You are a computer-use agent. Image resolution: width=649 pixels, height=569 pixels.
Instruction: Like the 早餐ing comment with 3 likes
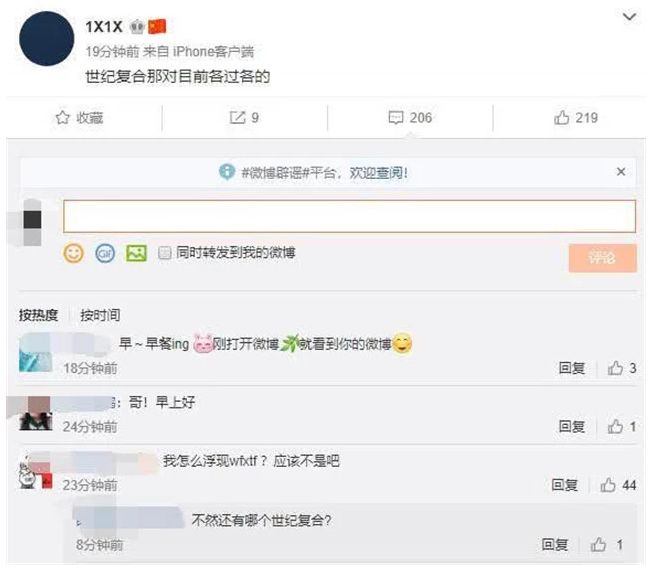[x=622, y=368]
